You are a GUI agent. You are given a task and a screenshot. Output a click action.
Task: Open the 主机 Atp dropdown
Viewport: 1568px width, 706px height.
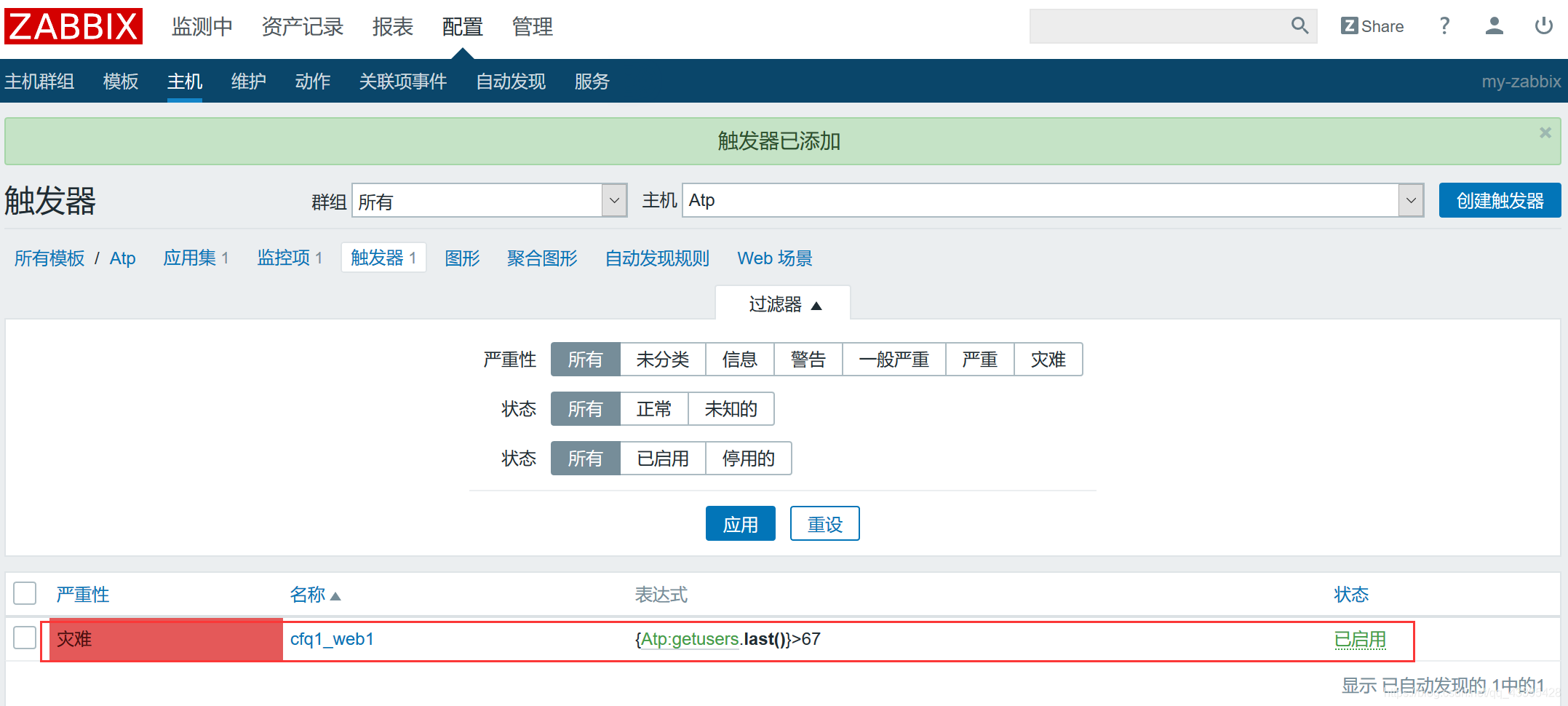[1053, 200]
